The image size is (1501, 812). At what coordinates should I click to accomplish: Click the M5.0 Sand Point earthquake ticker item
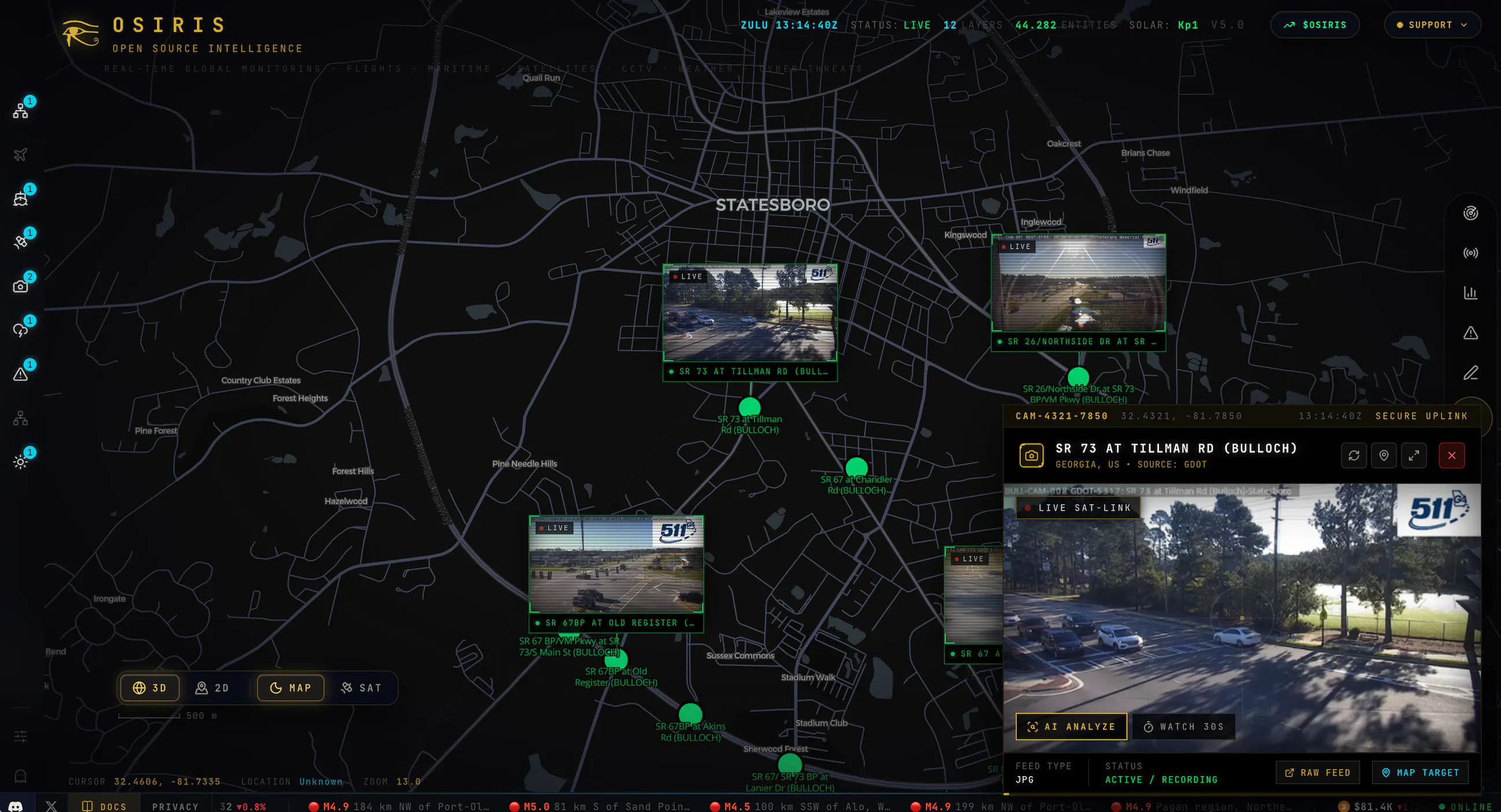(x=599, y=806)
